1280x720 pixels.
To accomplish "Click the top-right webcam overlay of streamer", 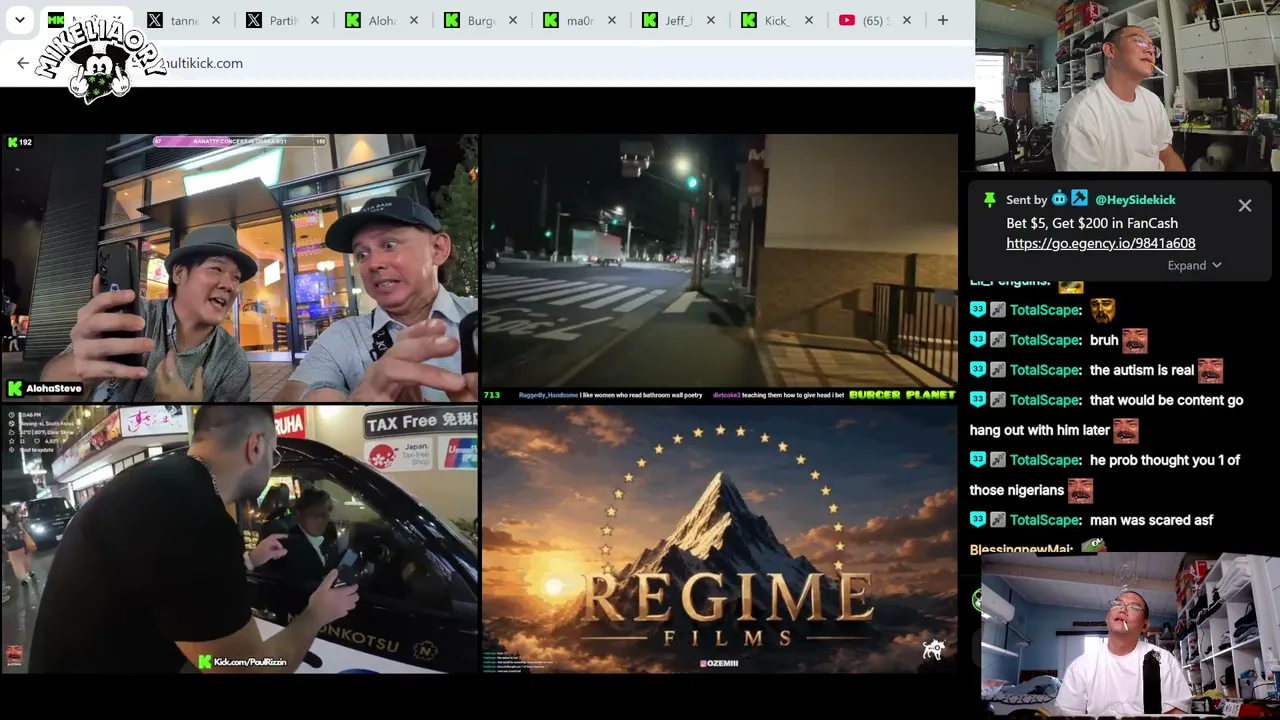I will tap(1128, 86).
